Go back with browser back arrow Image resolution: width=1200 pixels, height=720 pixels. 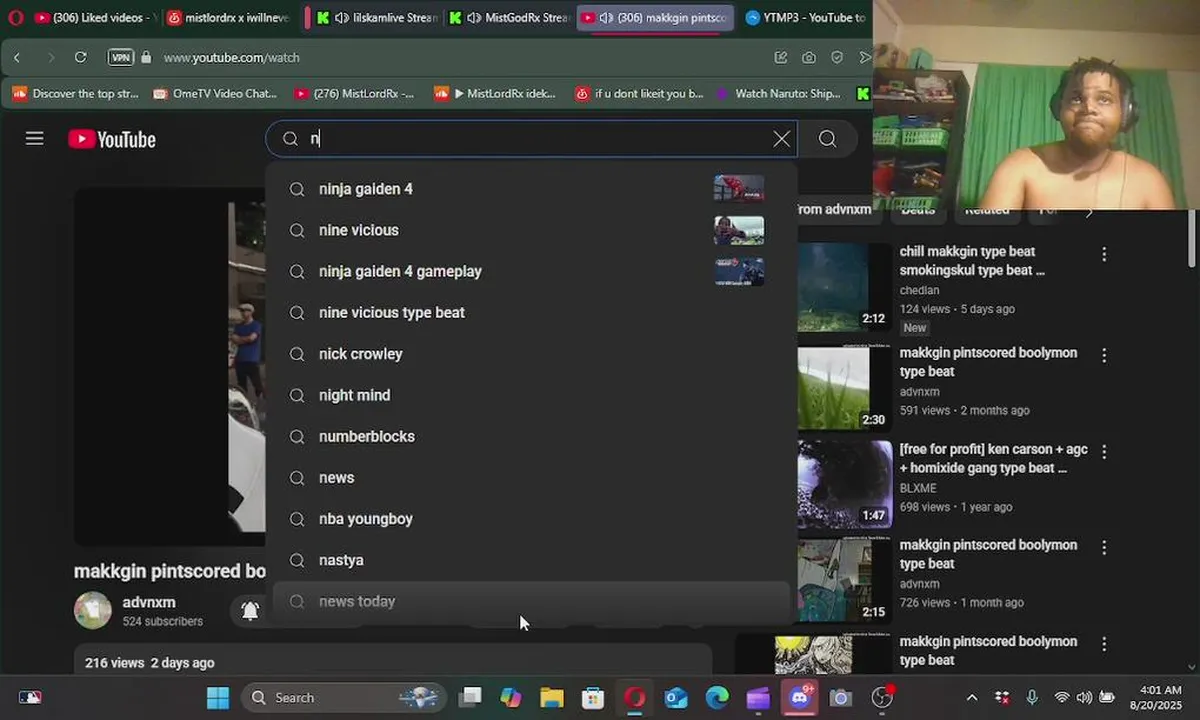(x=17, y=58)
